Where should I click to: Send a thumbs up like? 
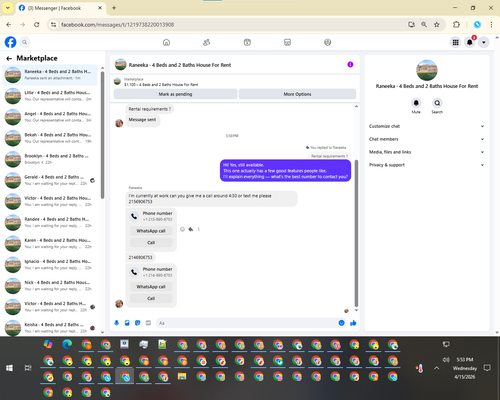click(353, 323)
